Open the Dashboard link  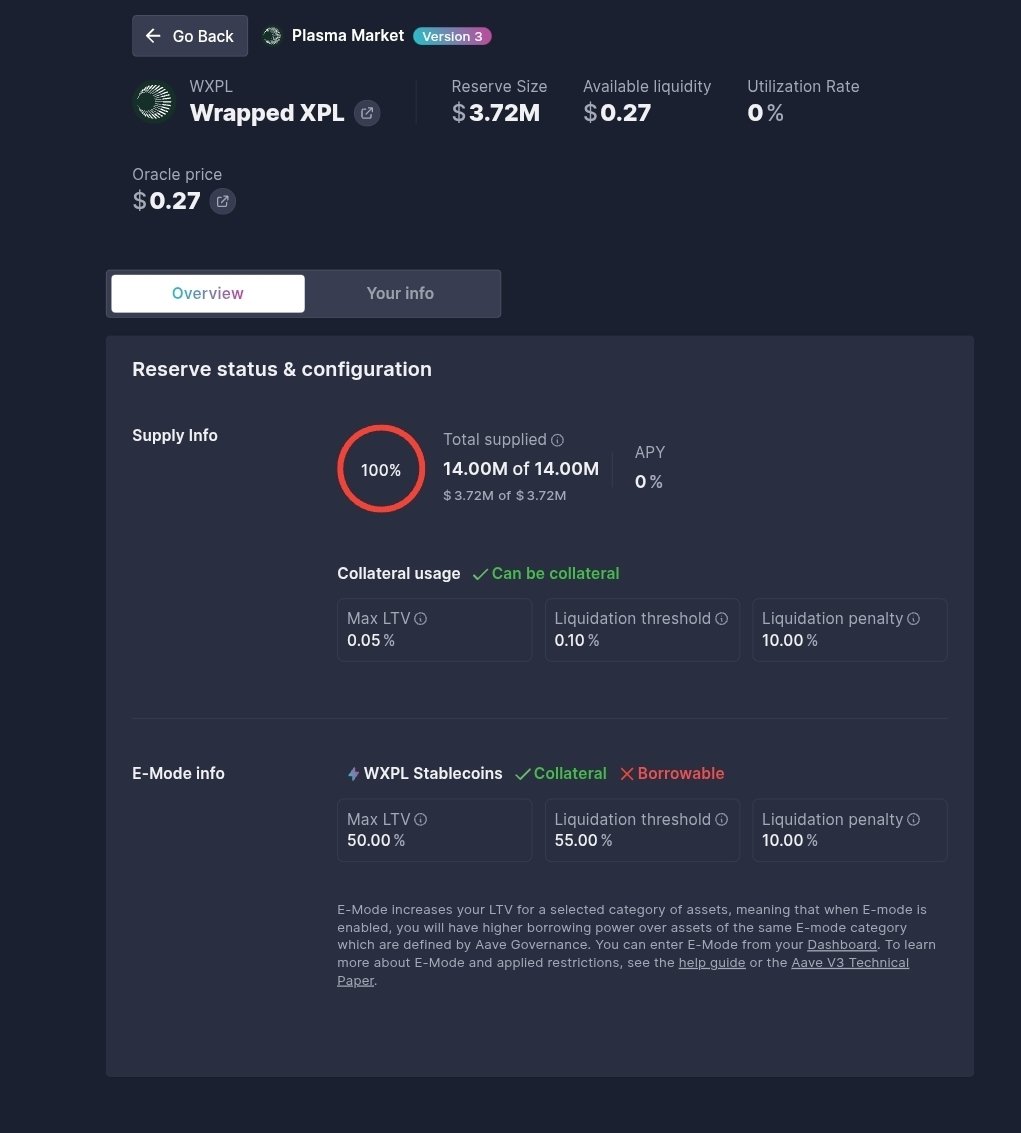842,945
